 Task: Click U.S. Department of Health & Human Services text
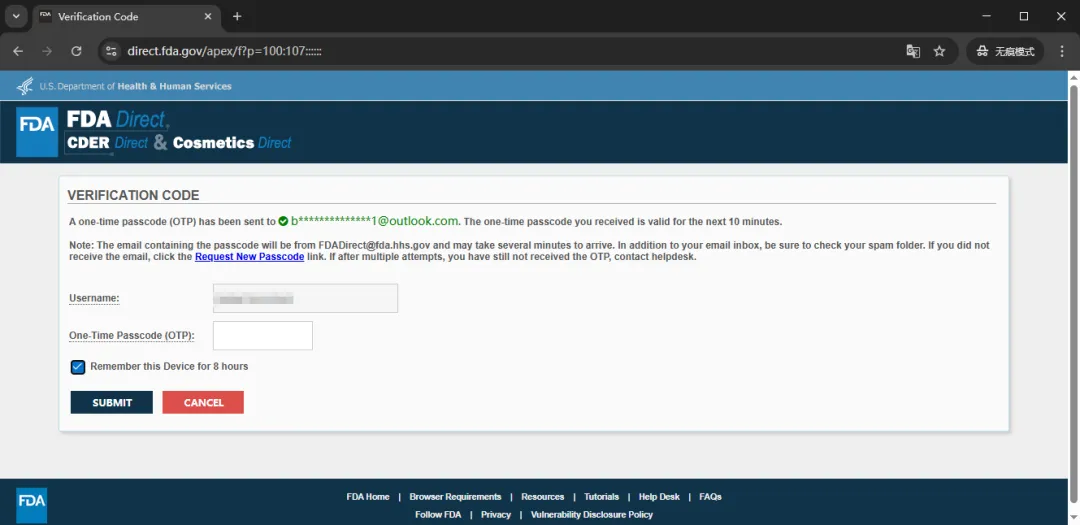(135, 87)
